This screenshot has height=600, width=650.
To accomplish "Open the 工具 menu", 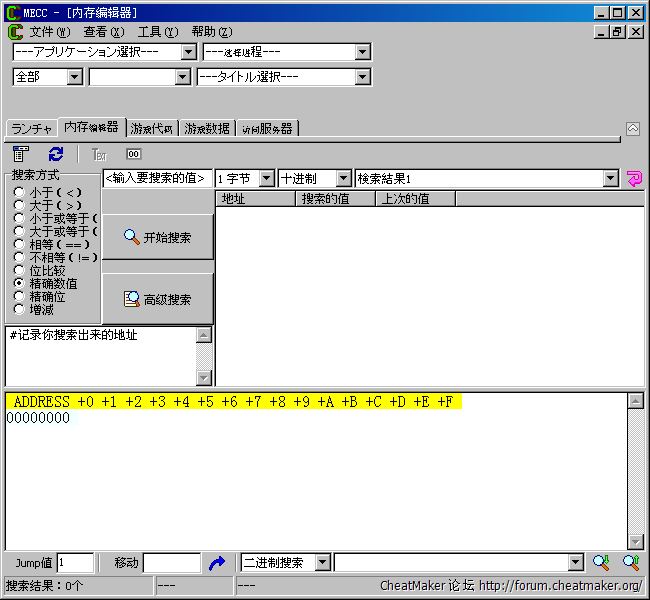I will point(157,32).
